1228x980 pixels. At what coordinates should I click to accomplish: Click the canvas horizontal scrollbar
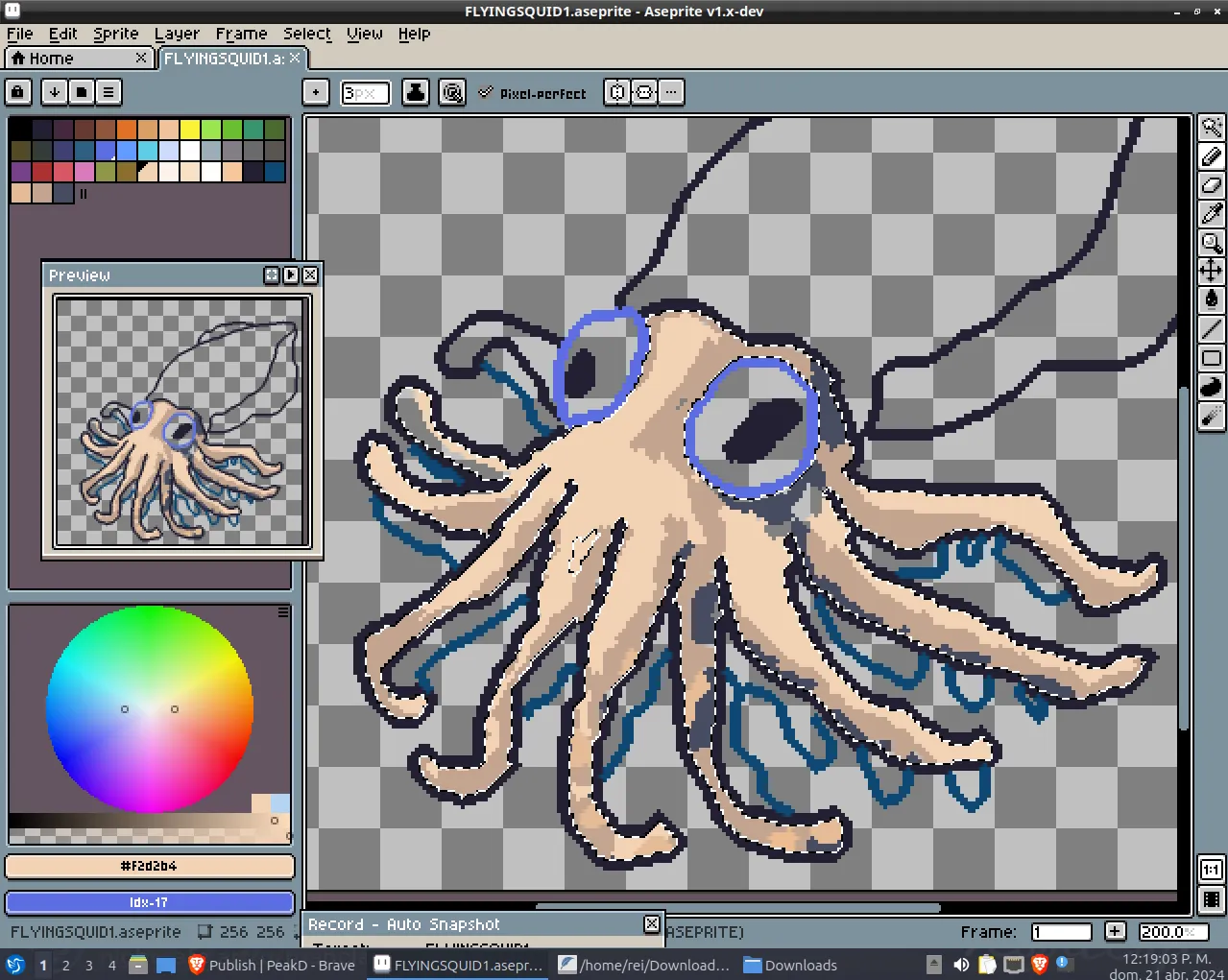coord(737,907)
